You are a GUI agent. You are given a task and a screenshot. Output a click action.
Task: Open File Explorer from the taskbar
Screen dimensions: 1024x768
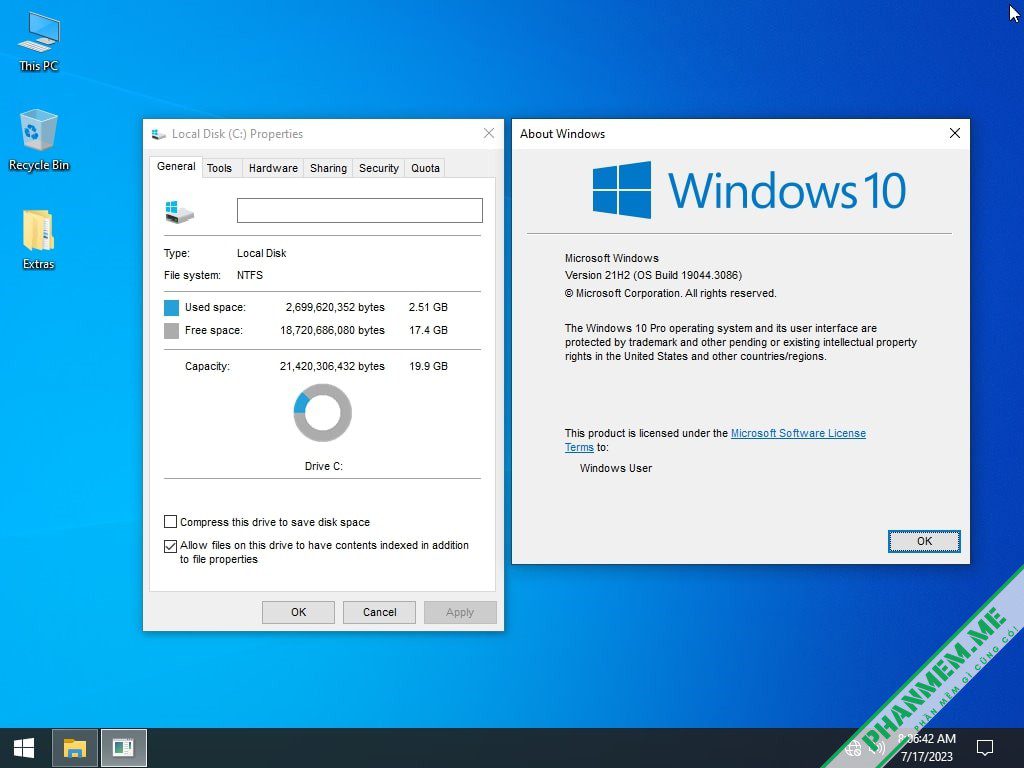pyautogui.click(x=74, y=748)
